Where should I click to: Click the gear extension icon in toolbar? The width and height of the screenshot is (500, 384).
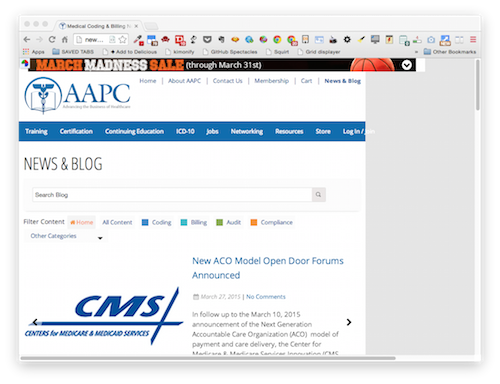click(x=347, y=39)
